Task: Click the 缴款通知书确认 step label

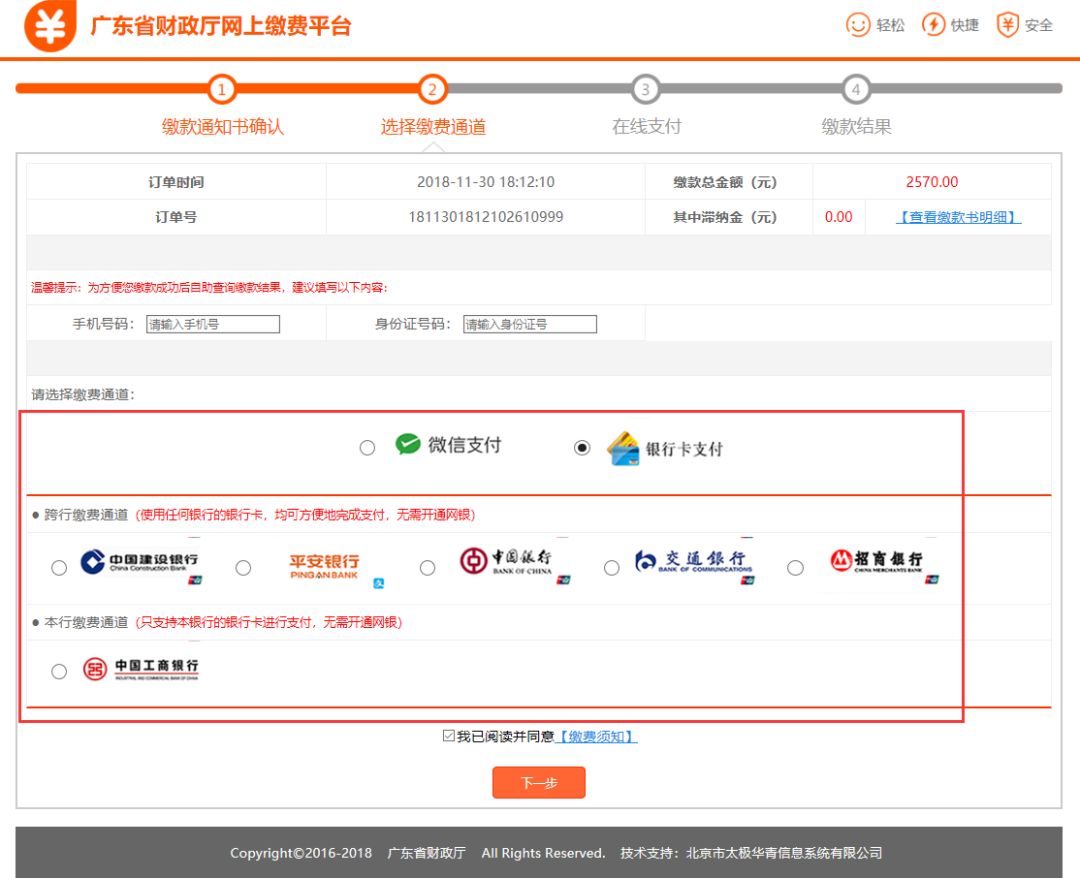Action: [222, 127]
